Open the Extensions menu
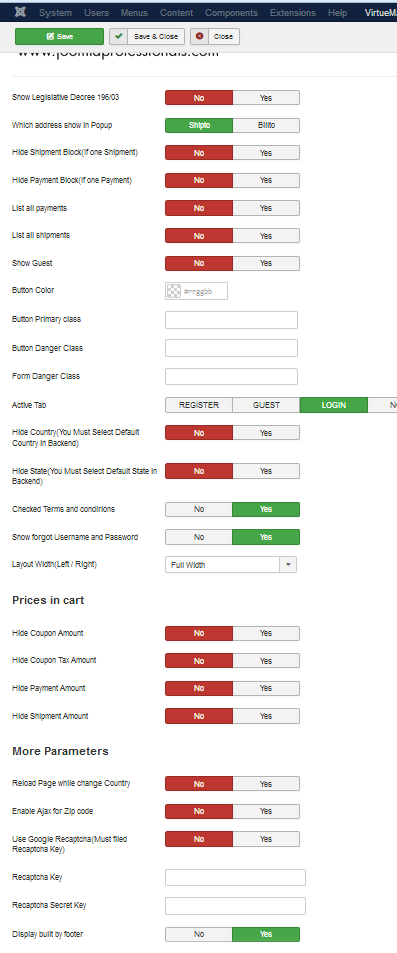 [x=292, y=13]
